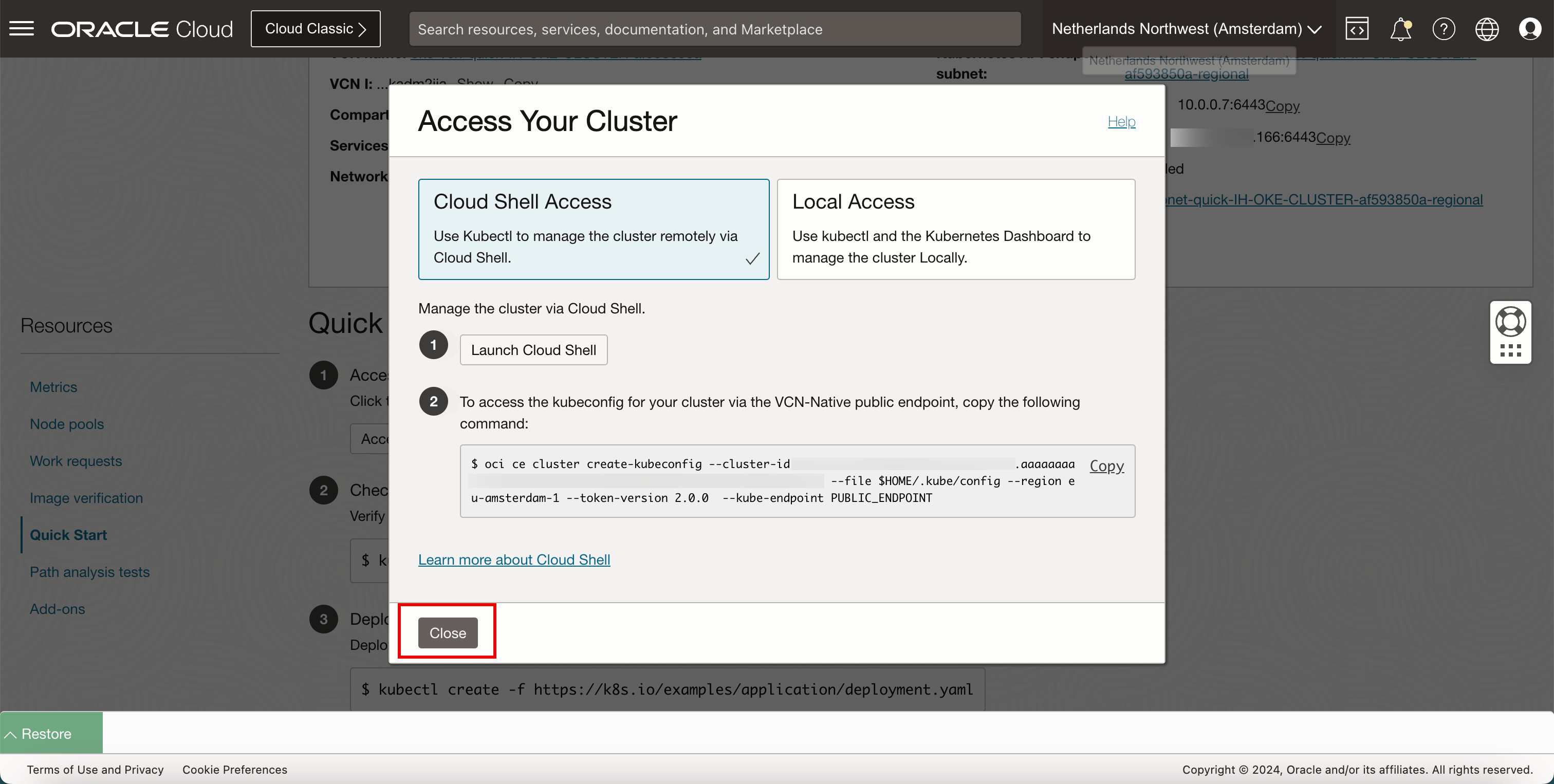Close the Access Your Cluster dialog
1554x784 pixels.
(x=448, y=632)
